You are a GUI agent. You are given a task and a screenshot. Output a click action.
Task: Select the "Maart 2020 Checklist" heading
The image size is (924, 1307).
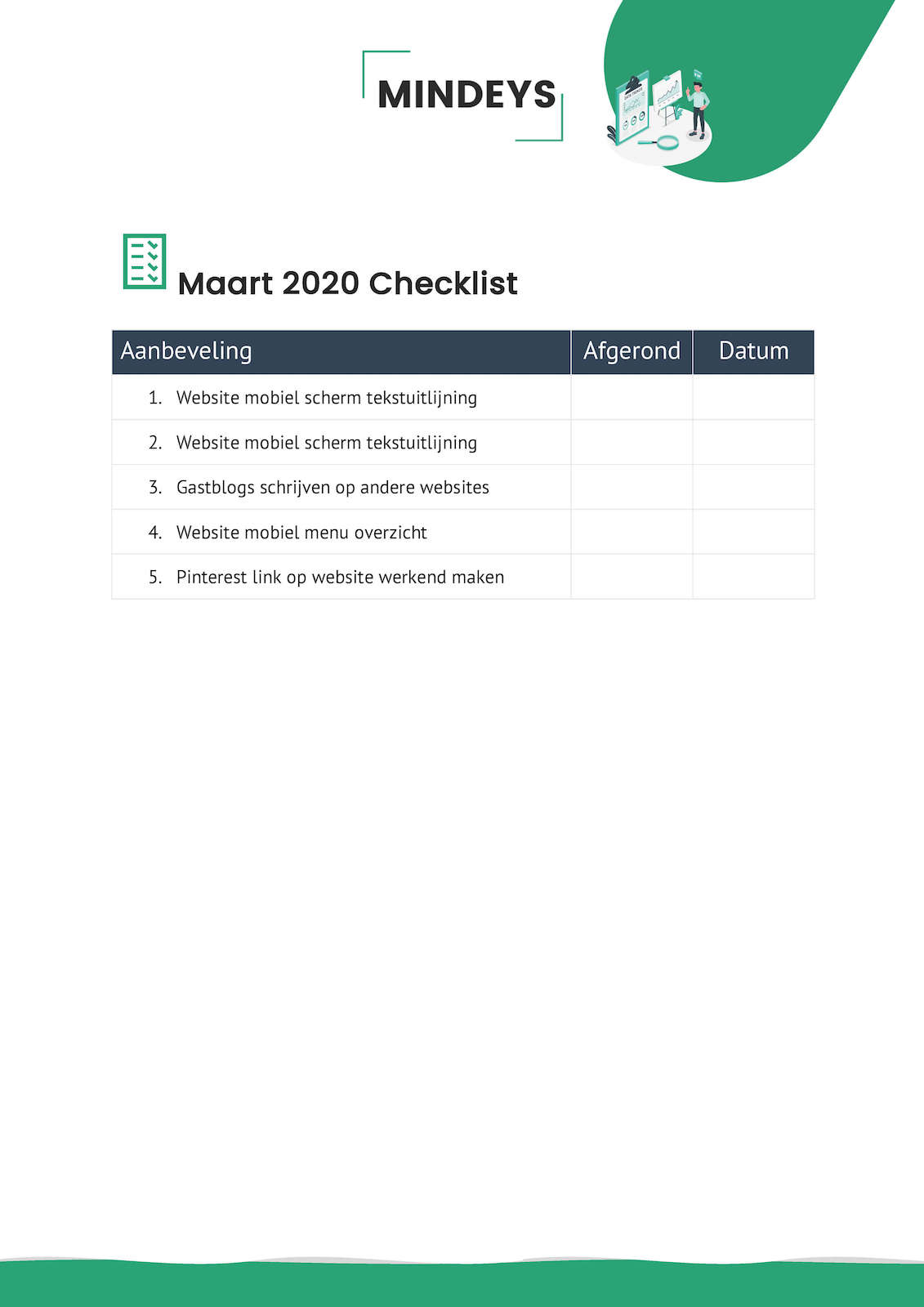tap(347, 283)
